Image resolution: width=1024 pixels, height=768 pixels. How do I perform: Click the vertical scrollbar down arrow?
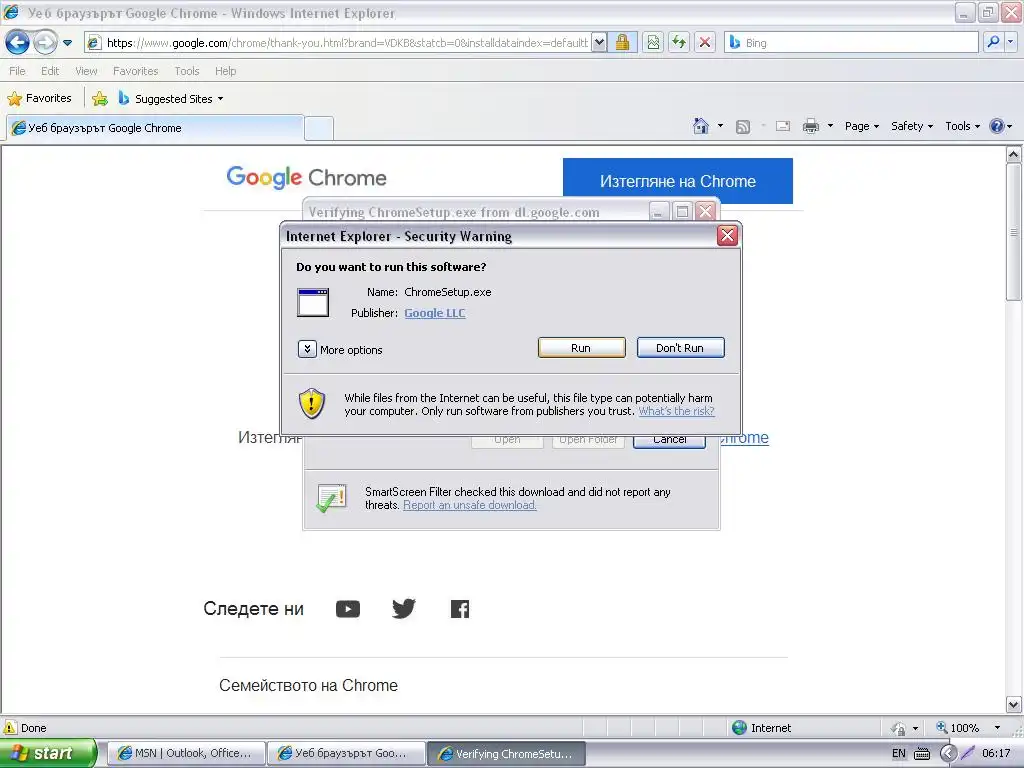[1014, 705]
